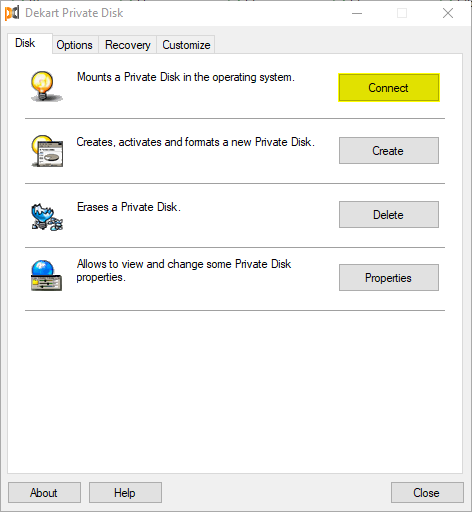The width and height of the screenshot is (472, 512).
Task: Click the yellow lightbulb Connect icon
Action: pos(46,86)
